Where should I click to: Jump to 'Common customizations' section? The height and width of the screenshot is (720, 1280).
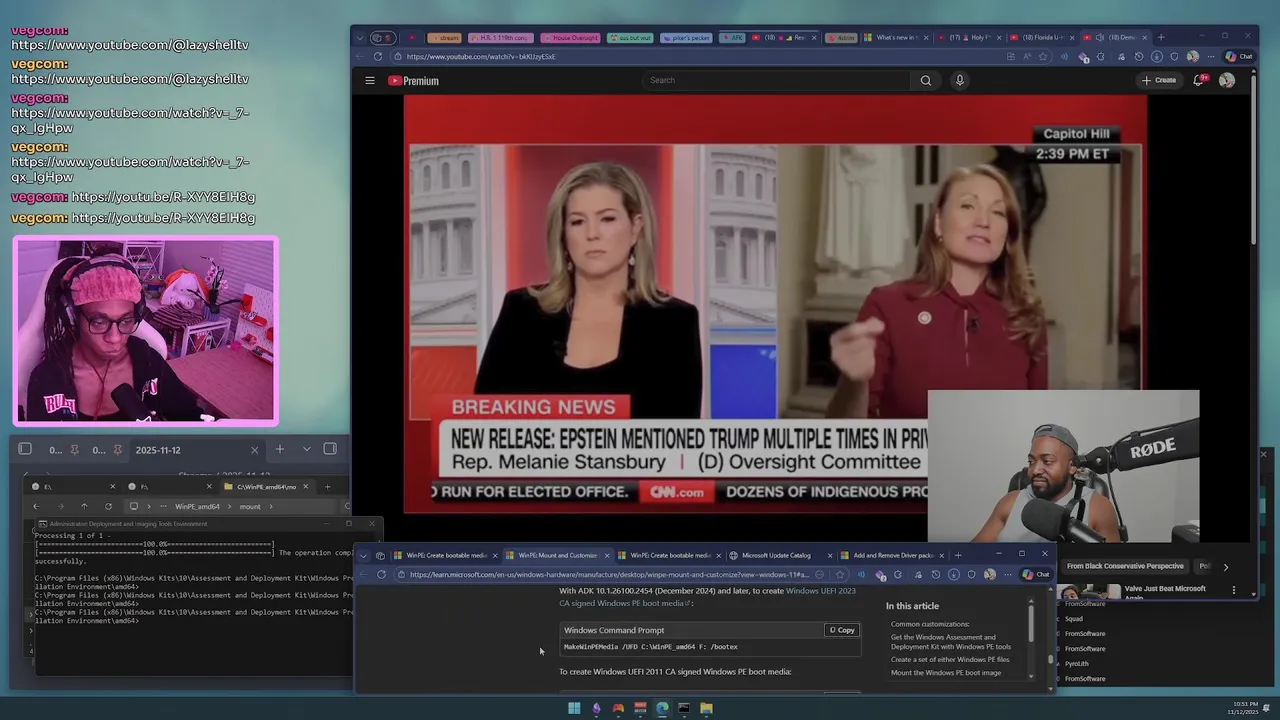[930, 624]
